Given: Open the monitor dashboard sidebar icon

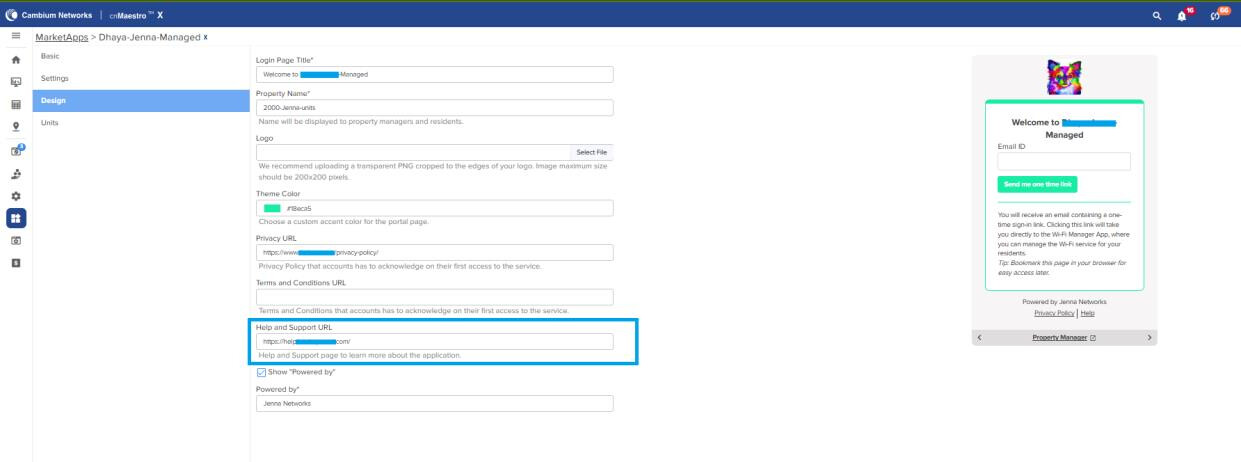Looking at the screenshot, I should pos(16,82).
